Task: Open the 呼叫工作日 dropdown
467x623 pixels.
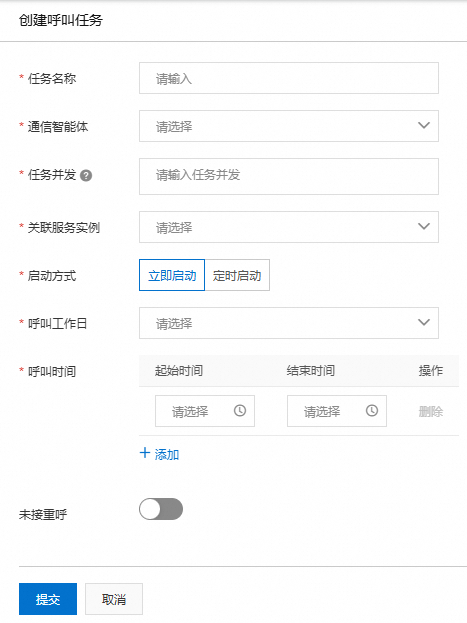Action: [x=289, y=323]
